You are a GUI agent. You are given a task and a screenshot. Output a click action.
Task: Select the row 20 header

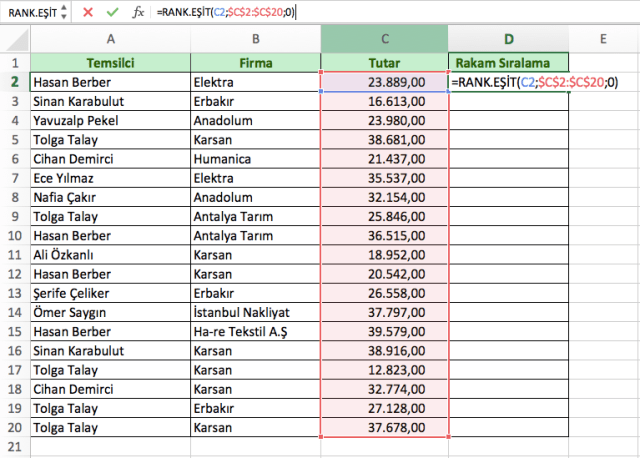(x=14, y=428)
